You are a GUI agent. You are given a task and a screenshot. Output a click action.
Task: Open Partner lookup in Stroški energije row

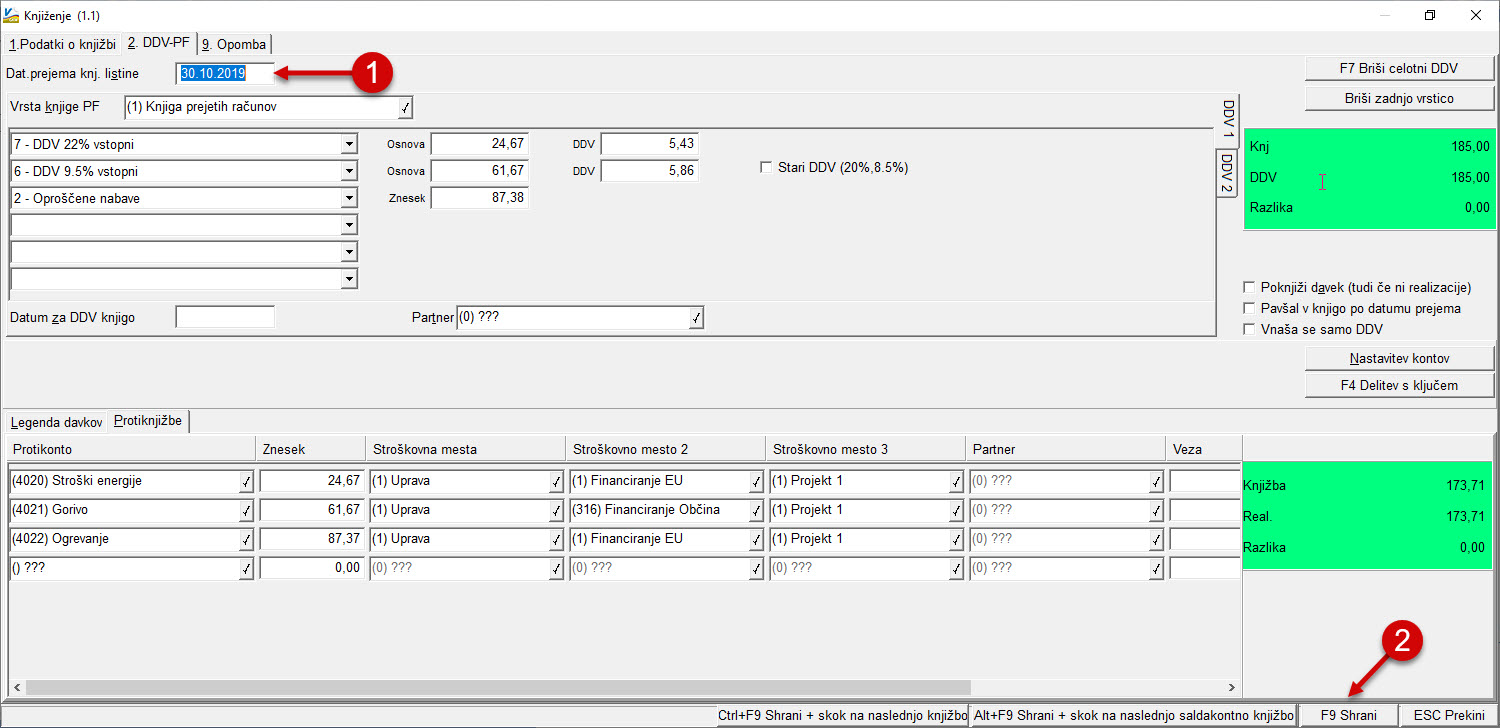[1156, 482]
